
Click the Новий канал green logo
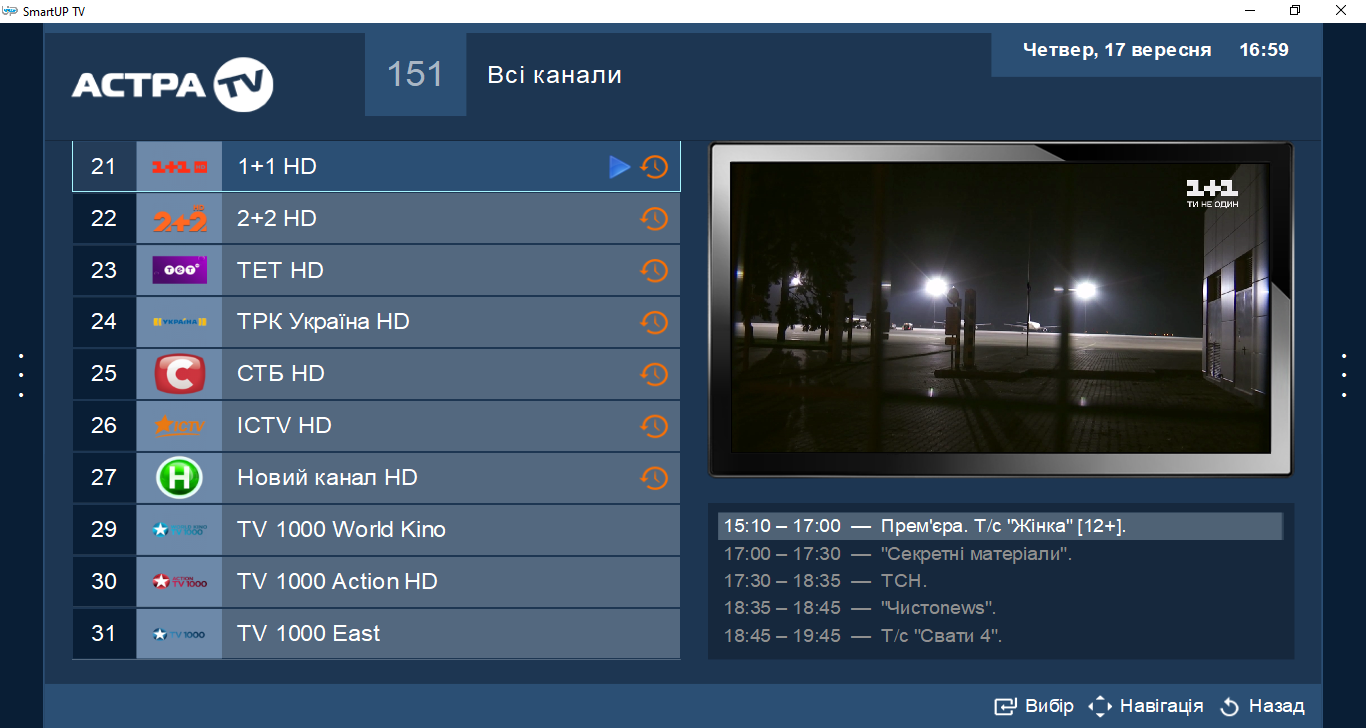click(x=179, y=478)
